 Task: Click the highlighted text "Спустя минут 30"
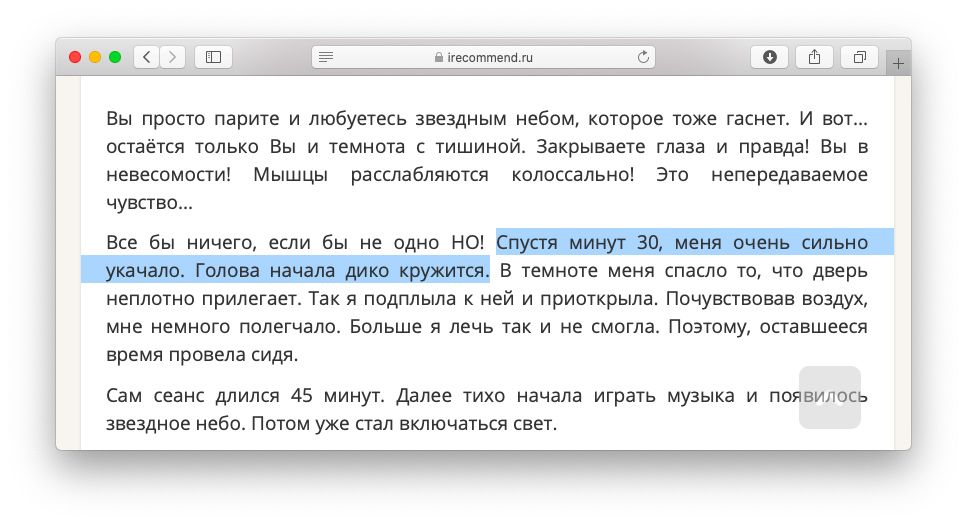tap(579, 242)
